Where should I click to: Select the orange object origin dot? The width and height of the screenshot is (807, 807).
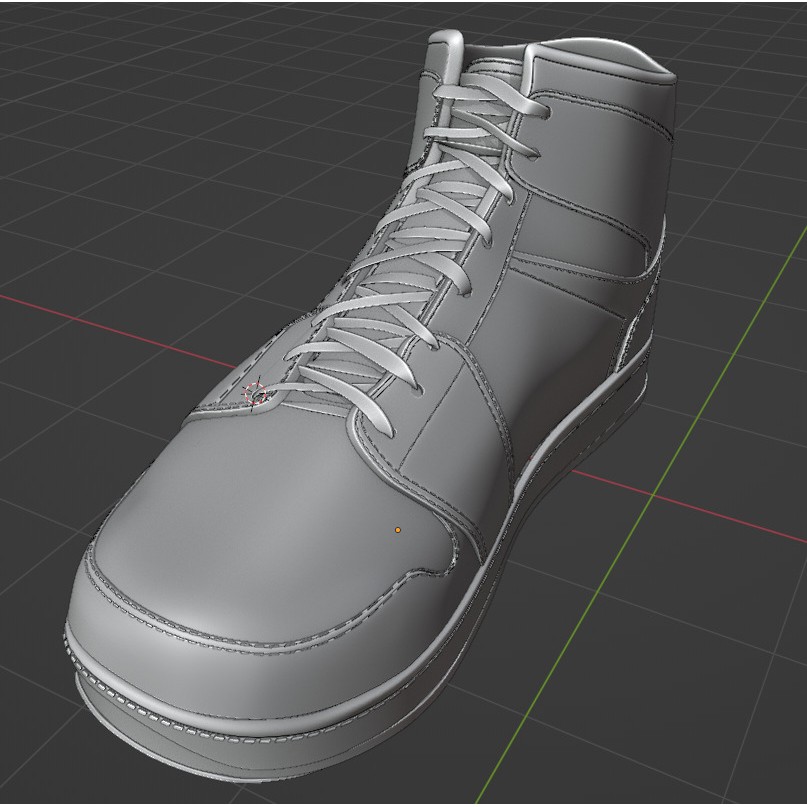(x=397, y=530)
